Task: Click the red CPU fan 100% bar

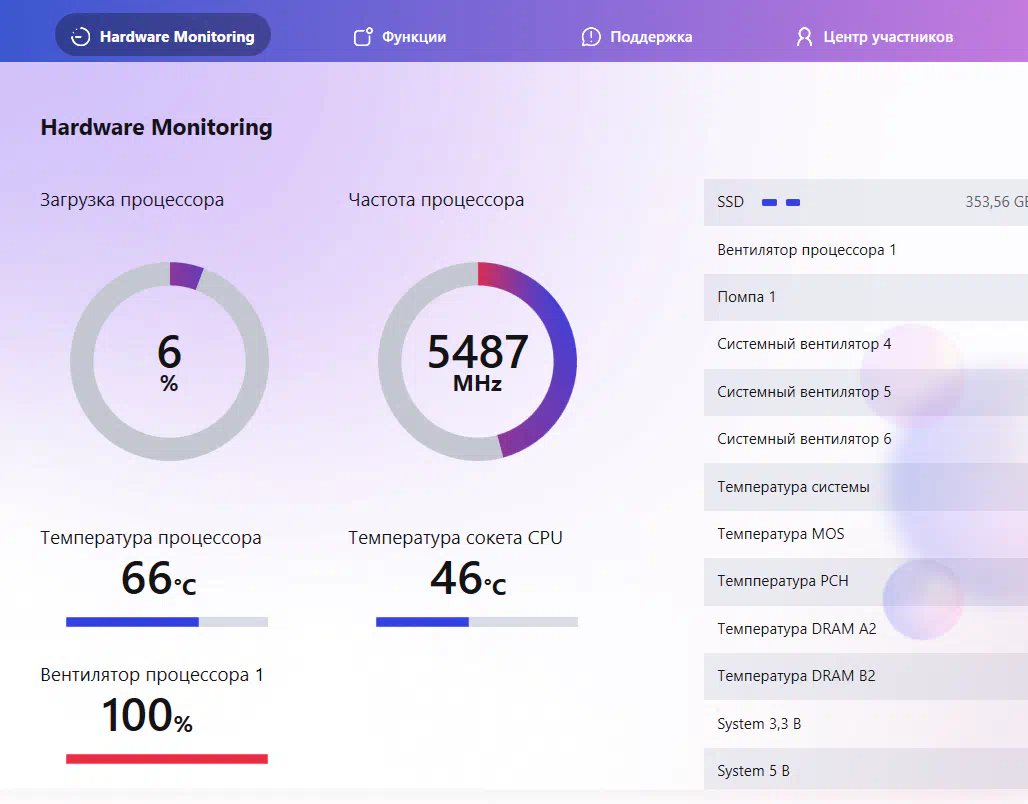Action: tap(166, 759)
